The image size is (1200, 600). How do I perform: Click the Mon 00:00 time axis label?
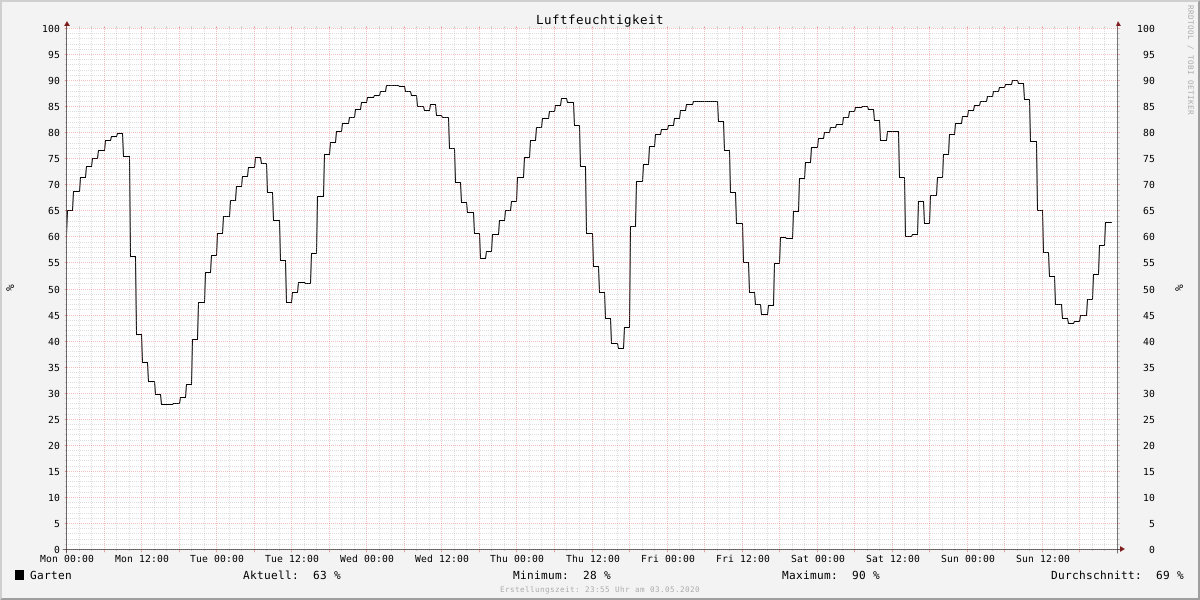point(67,559)
